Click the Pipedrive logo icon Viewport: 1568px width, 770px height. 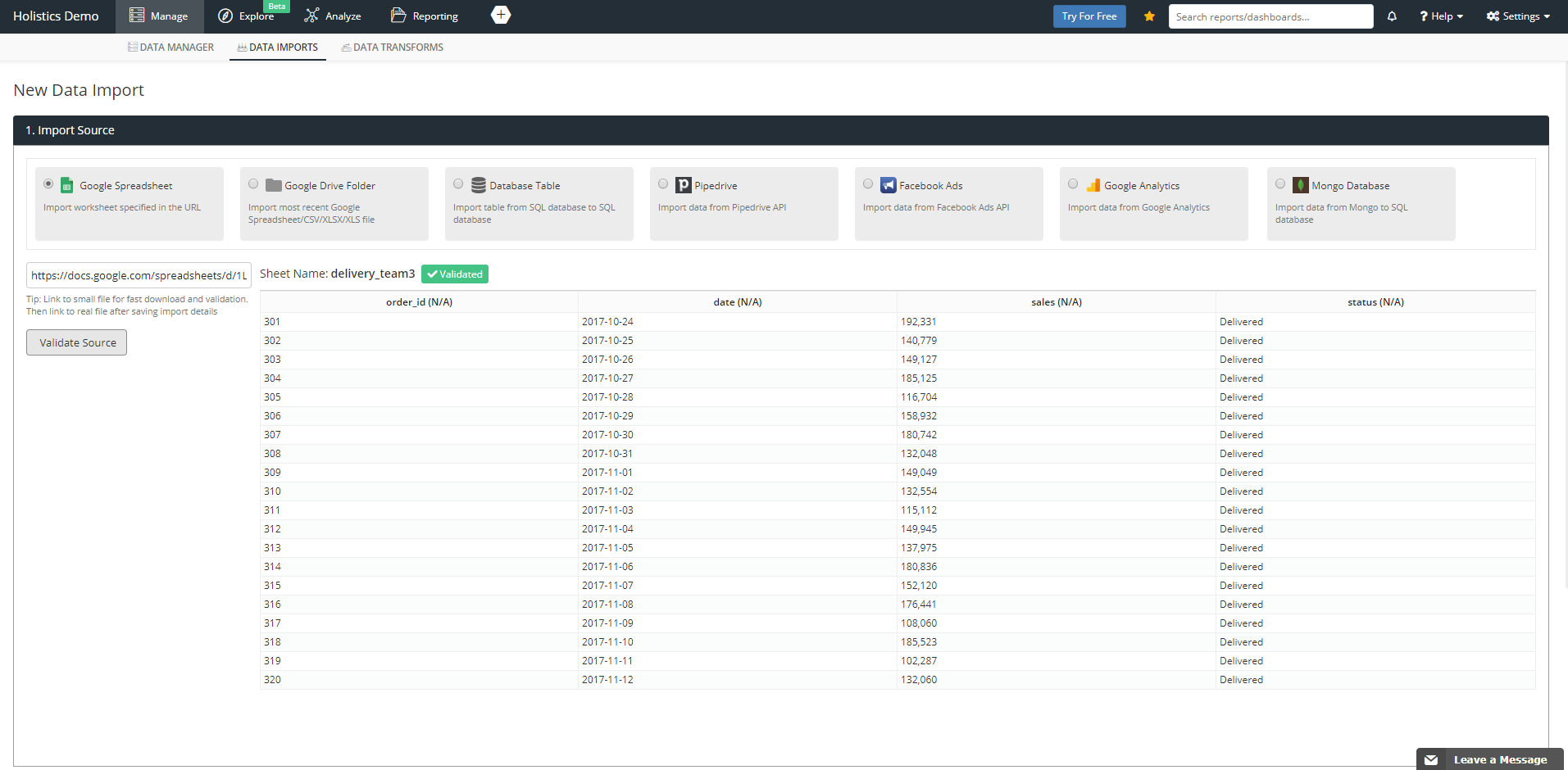pyautogui.click(x=683, y=185)
